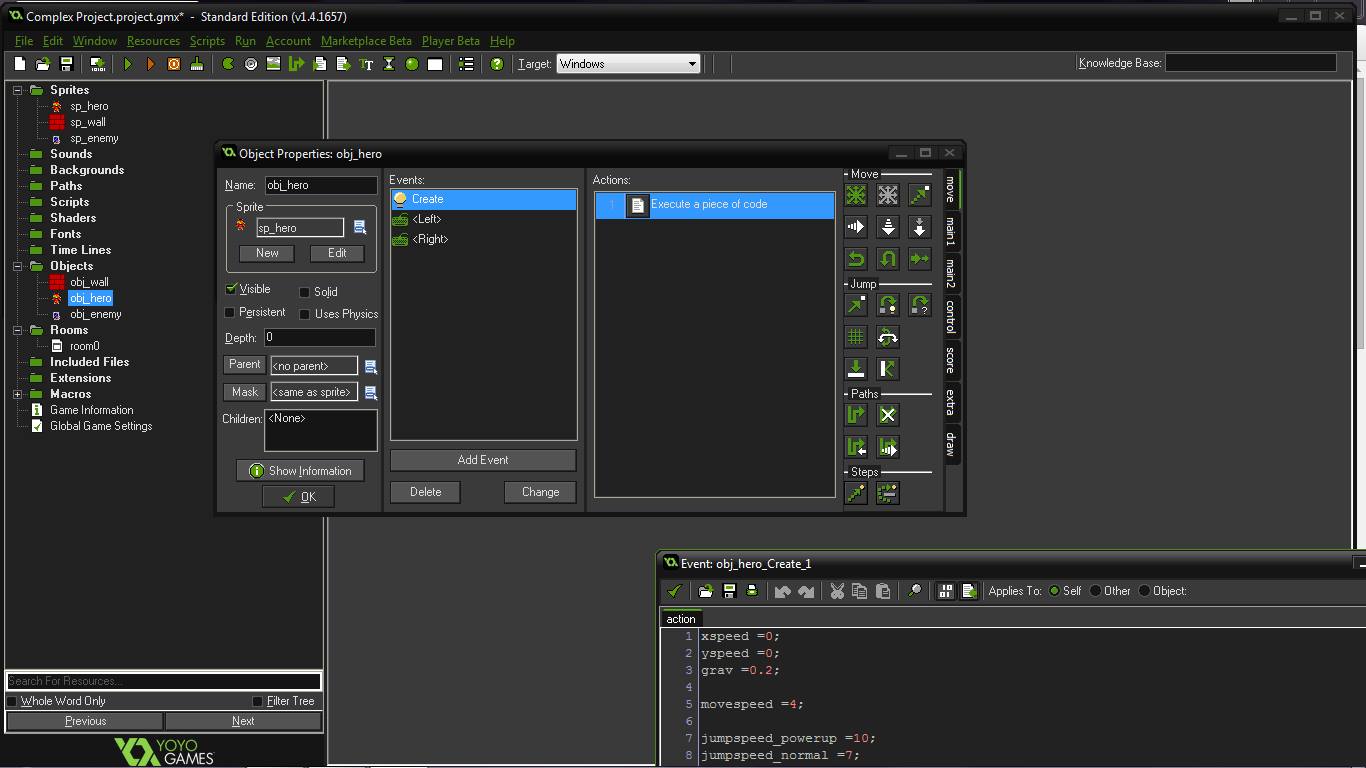Undo in the code editor toolbar
This screenshot has width=1366, height=768.
pos(783,591)
